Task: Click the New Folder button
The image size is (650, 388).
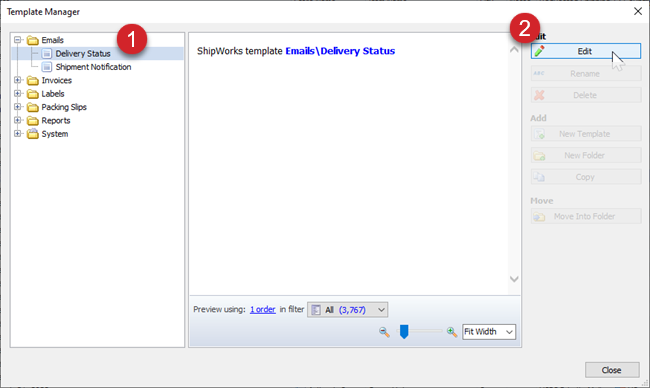Action: click(x=586, y=155)
